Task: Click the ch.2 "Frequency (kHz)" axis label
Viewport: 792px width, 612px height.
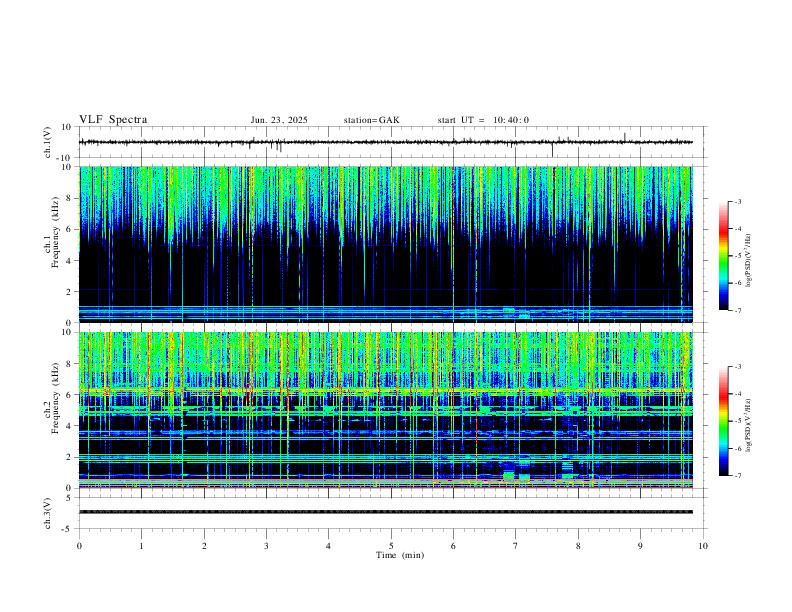Action: pos(55,398)
